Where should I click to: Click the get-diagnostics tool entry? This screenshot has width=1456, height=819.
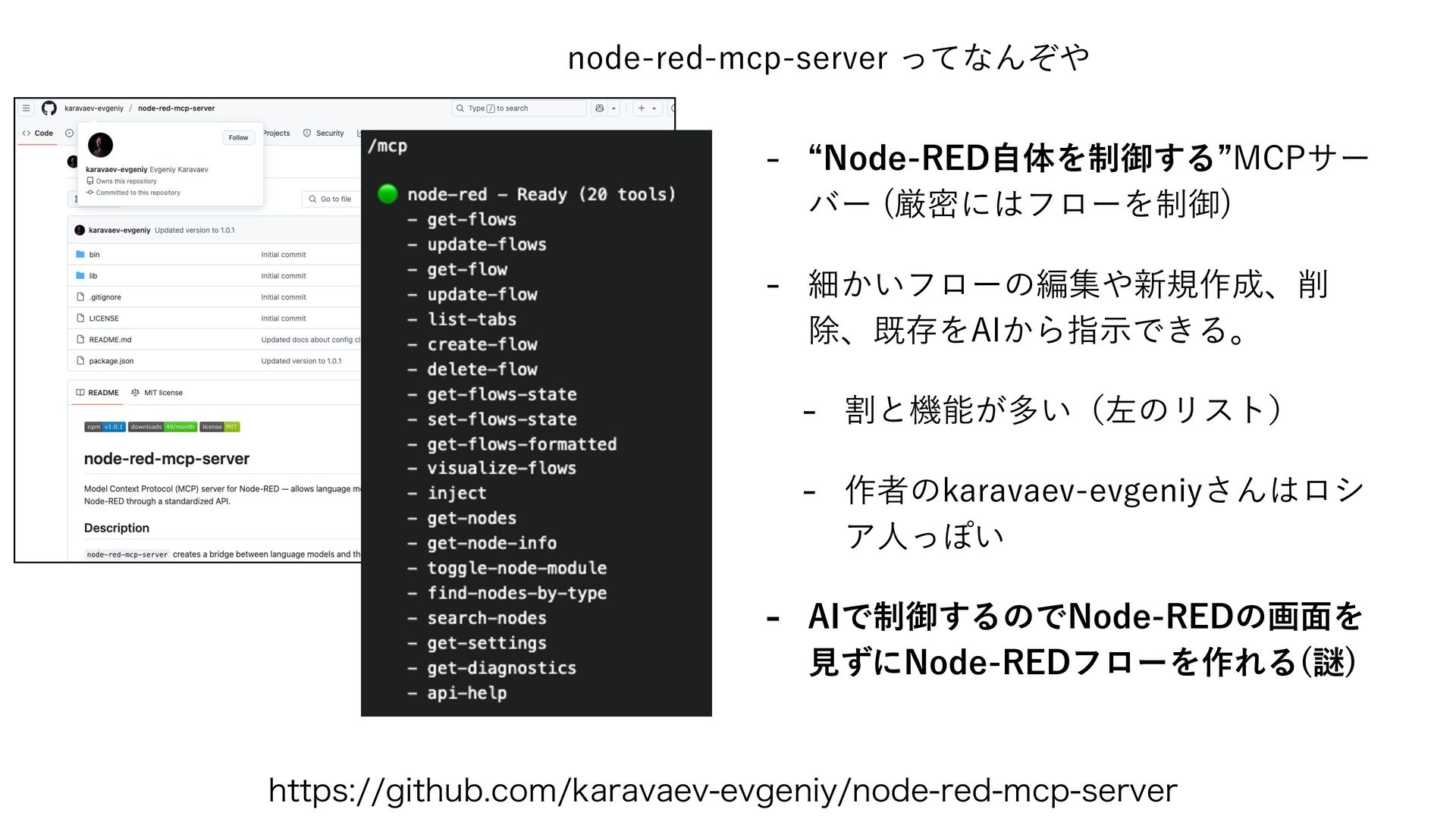click(501, 668)
